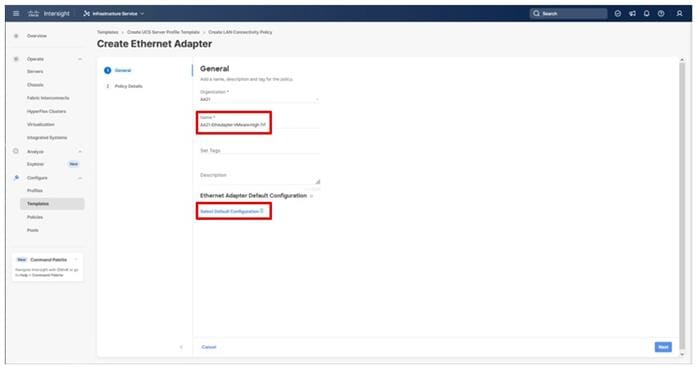Image resolution: width=698 pixels, height=370 pixels.
Task: Click the Set Tags field
Action: (260, 150)
